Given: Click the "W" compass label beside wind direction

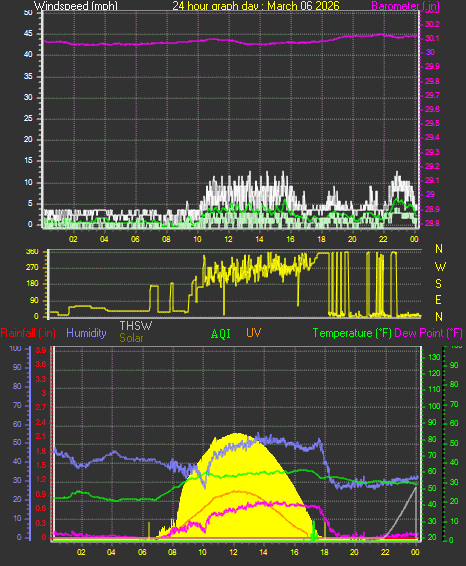Looking at the screenshot, I should tap(440, 267).
